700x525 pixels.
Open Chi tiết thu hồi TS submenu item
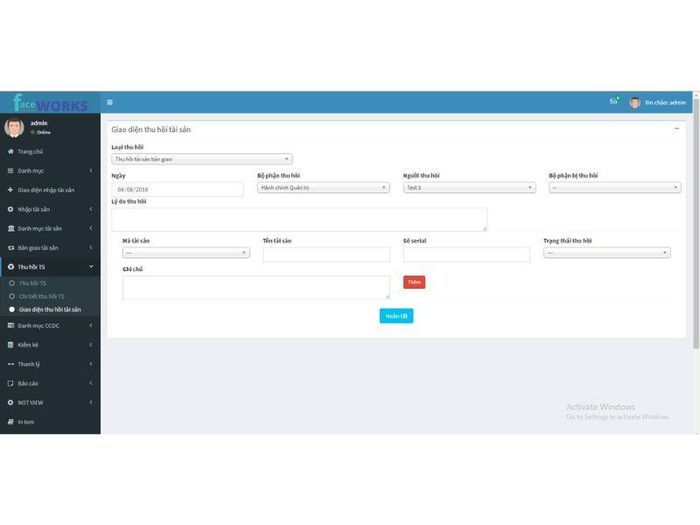[x=42, y=296]
